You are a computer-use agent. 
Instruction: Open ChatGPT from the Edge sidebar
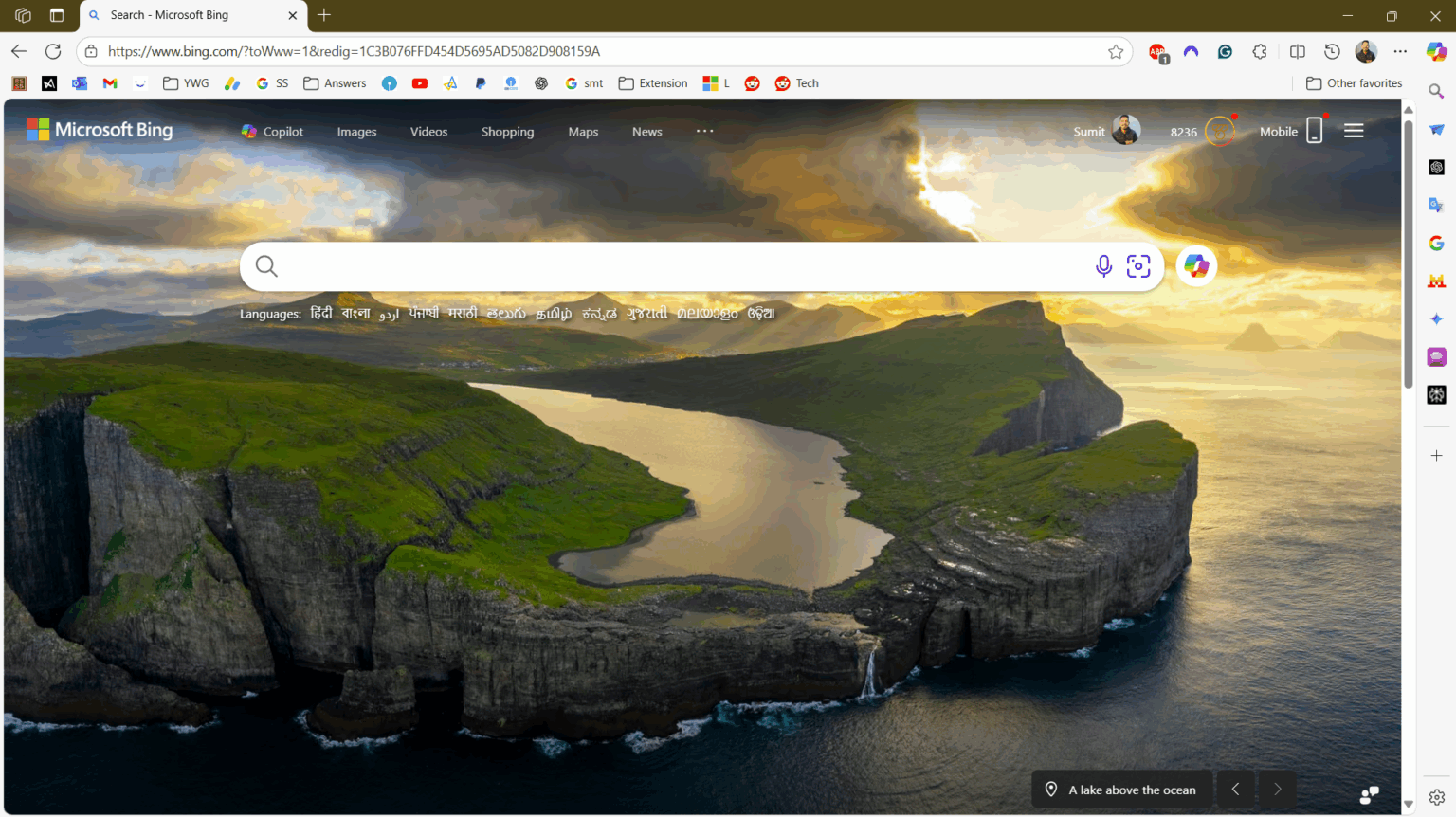pos(1436,167)
